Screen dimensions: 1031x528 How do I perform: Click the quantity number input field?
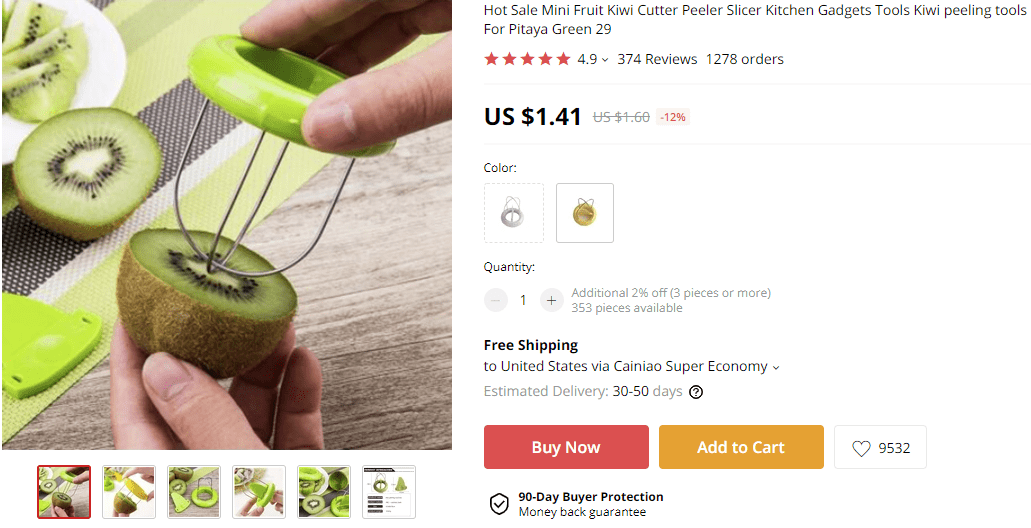click(x=523, y=300)
